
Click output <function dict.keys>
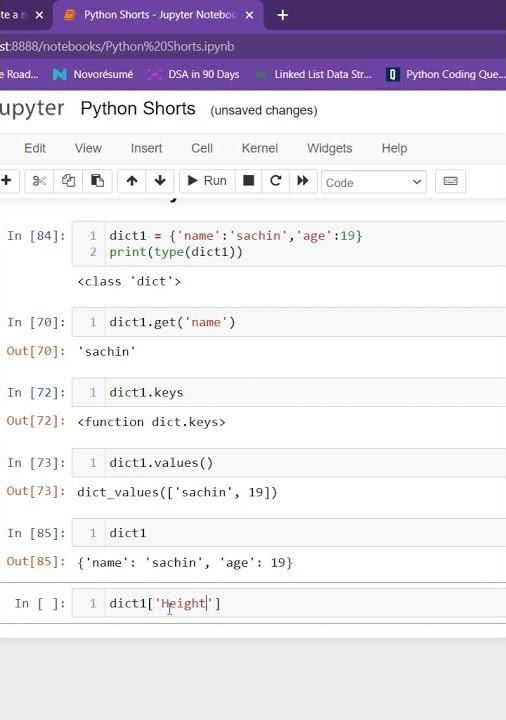pyautogui.click(x=152, y=422)
